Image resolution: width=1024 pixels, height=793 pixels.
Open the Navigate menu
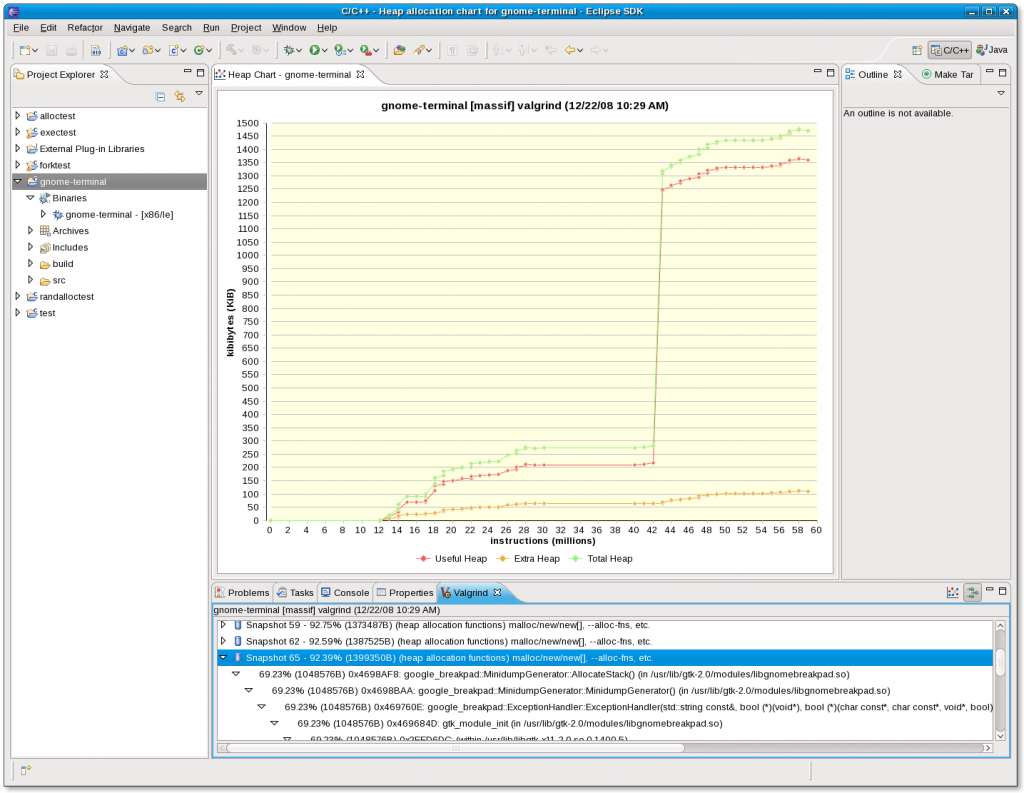point(132,27)
